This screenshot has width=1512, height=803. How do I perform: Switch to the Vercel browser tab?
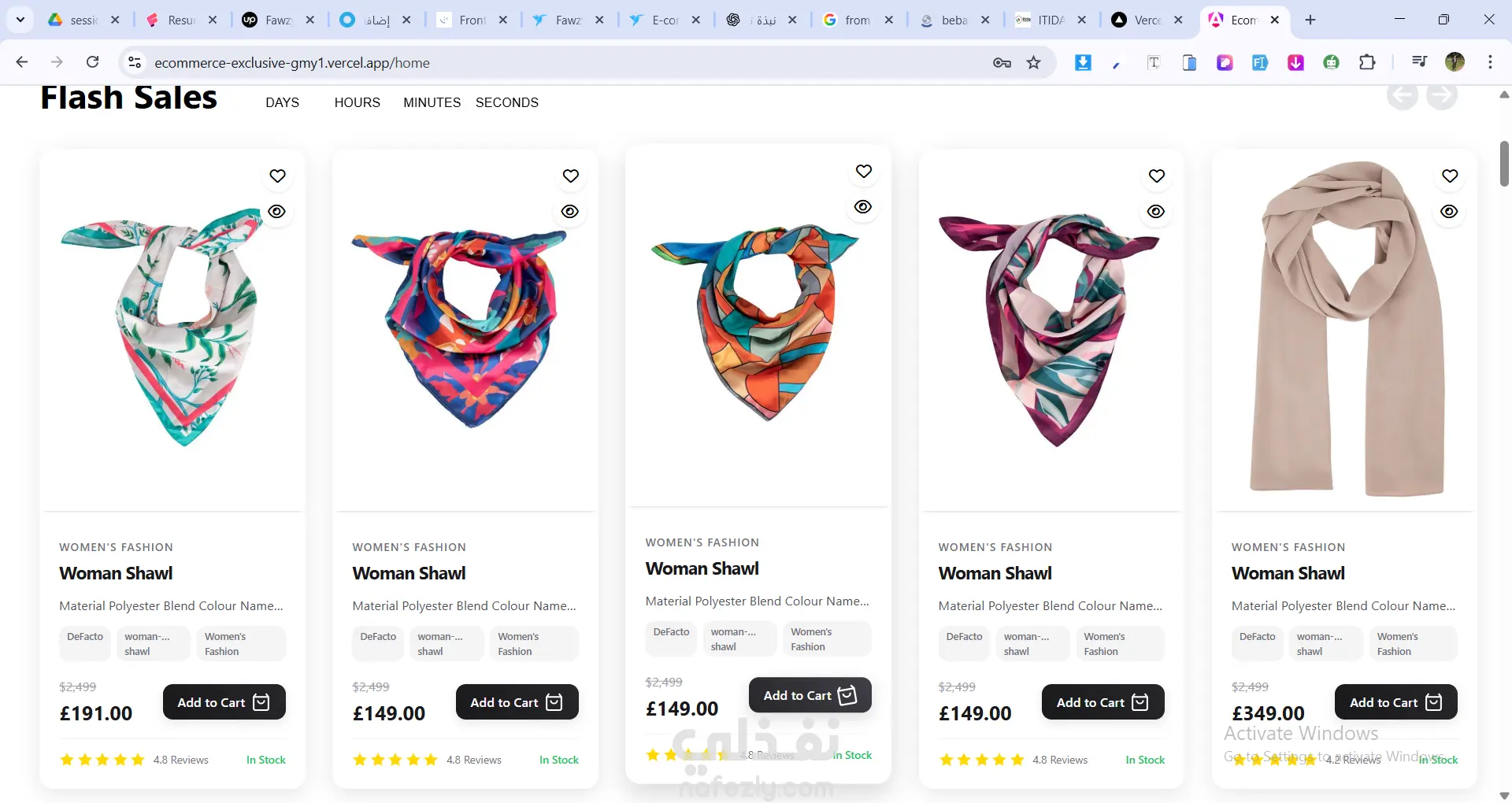pos(1147,20)
